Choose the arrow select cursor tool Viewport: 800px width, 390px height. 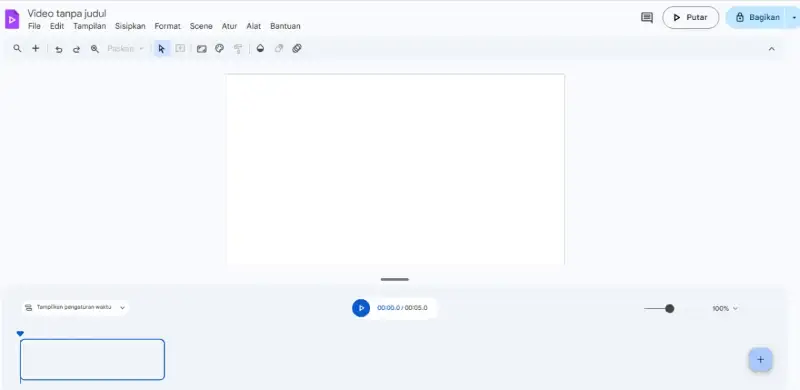coord(162,49)
